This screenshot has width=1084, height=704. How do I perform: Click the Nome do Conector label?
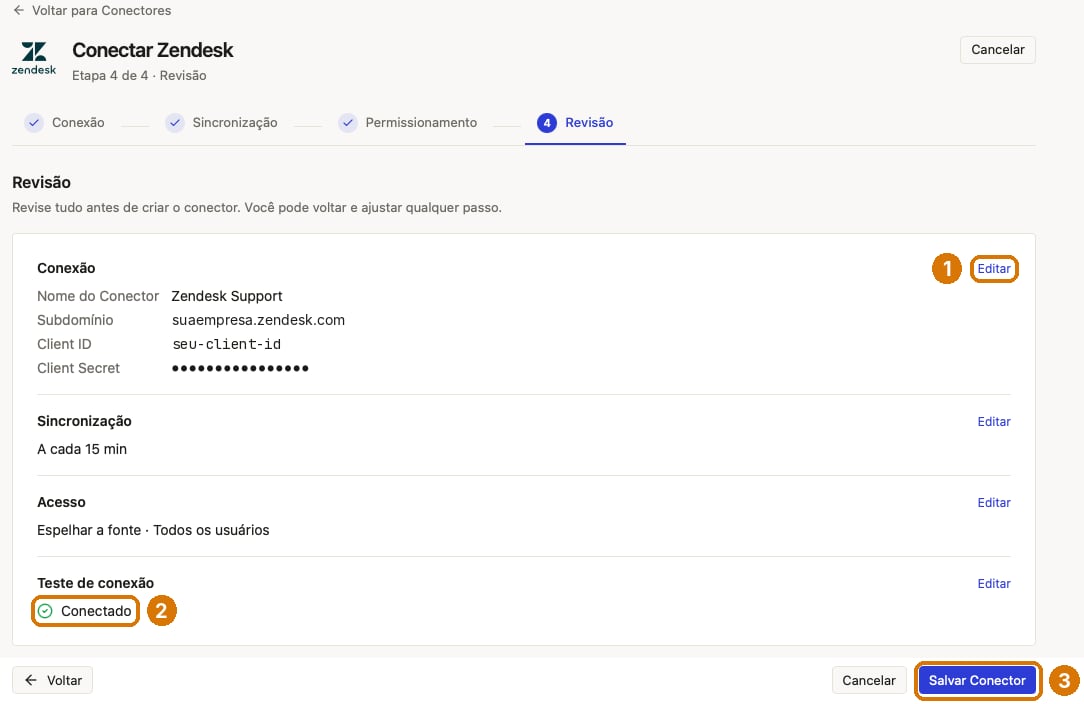pyautogui.click(x=98, y=296)
